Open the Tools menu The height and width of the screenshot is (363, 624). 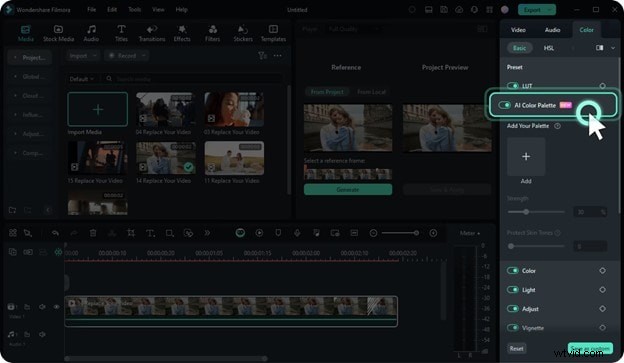(135, 10)
